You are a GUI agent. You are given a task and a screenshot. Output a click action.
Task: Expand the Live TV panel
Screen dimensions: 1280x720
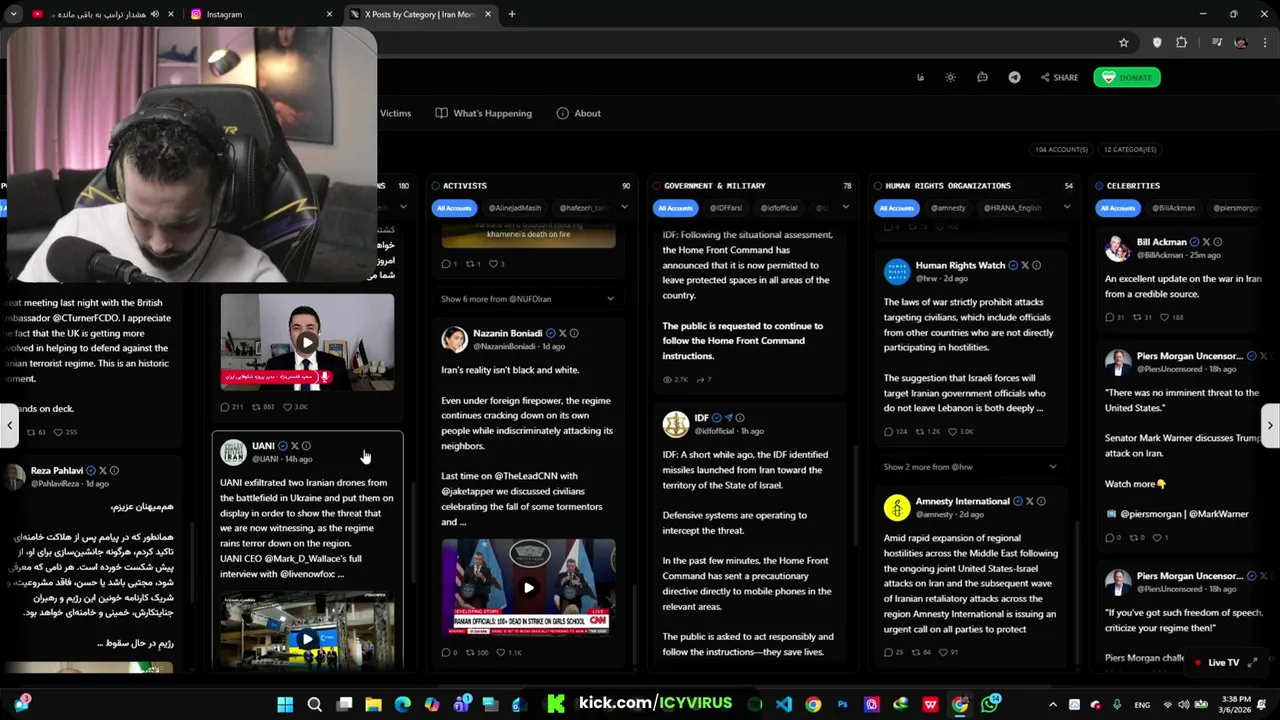(1253, 662)
